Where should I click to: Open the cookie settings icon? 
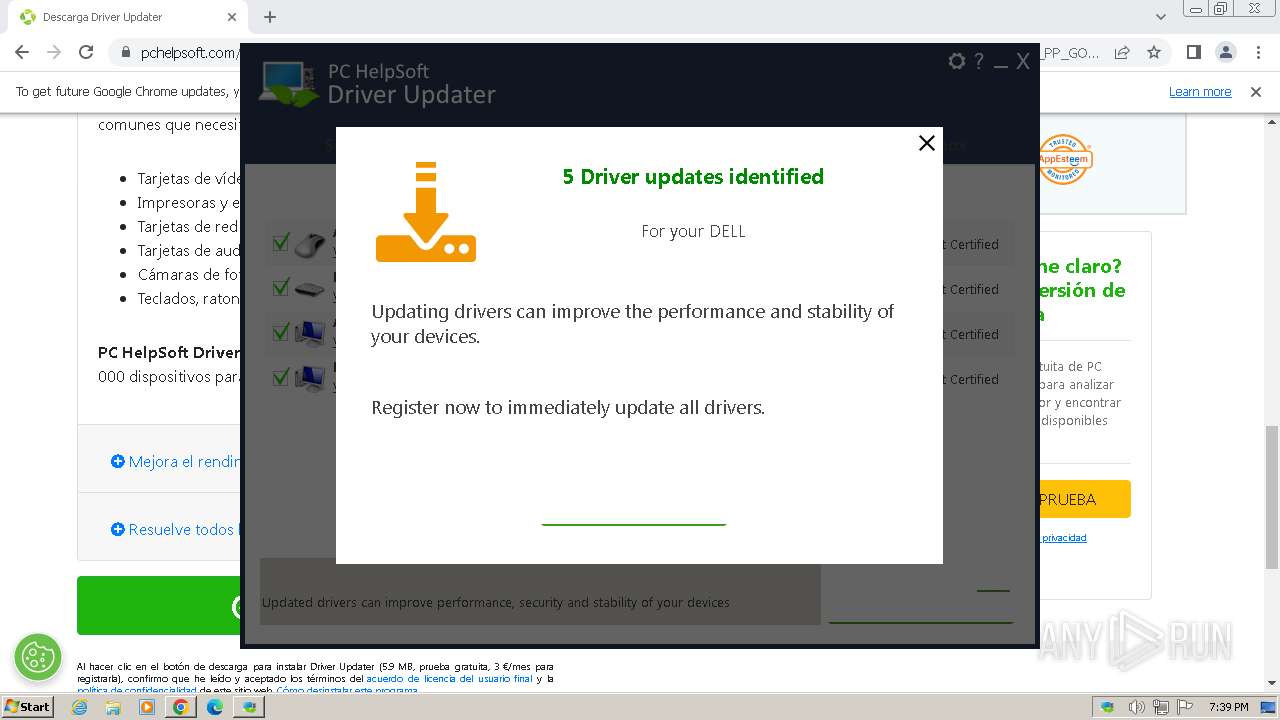click(38, 657)
